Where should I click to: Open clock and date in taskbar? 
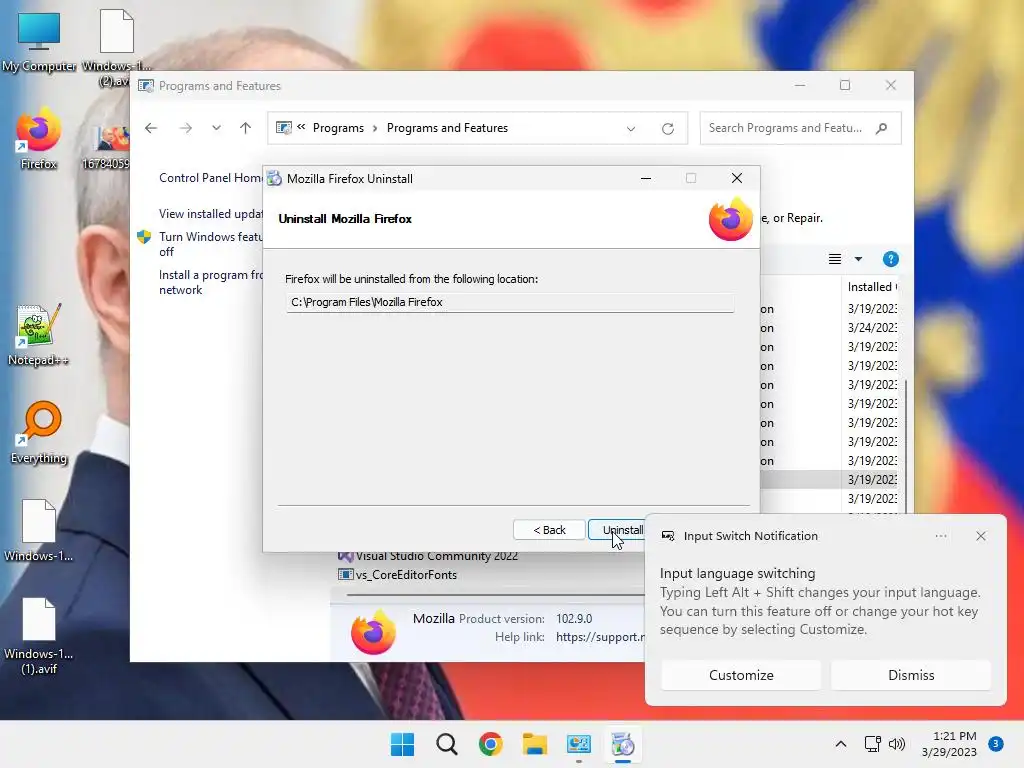click(x=950, y=744)
